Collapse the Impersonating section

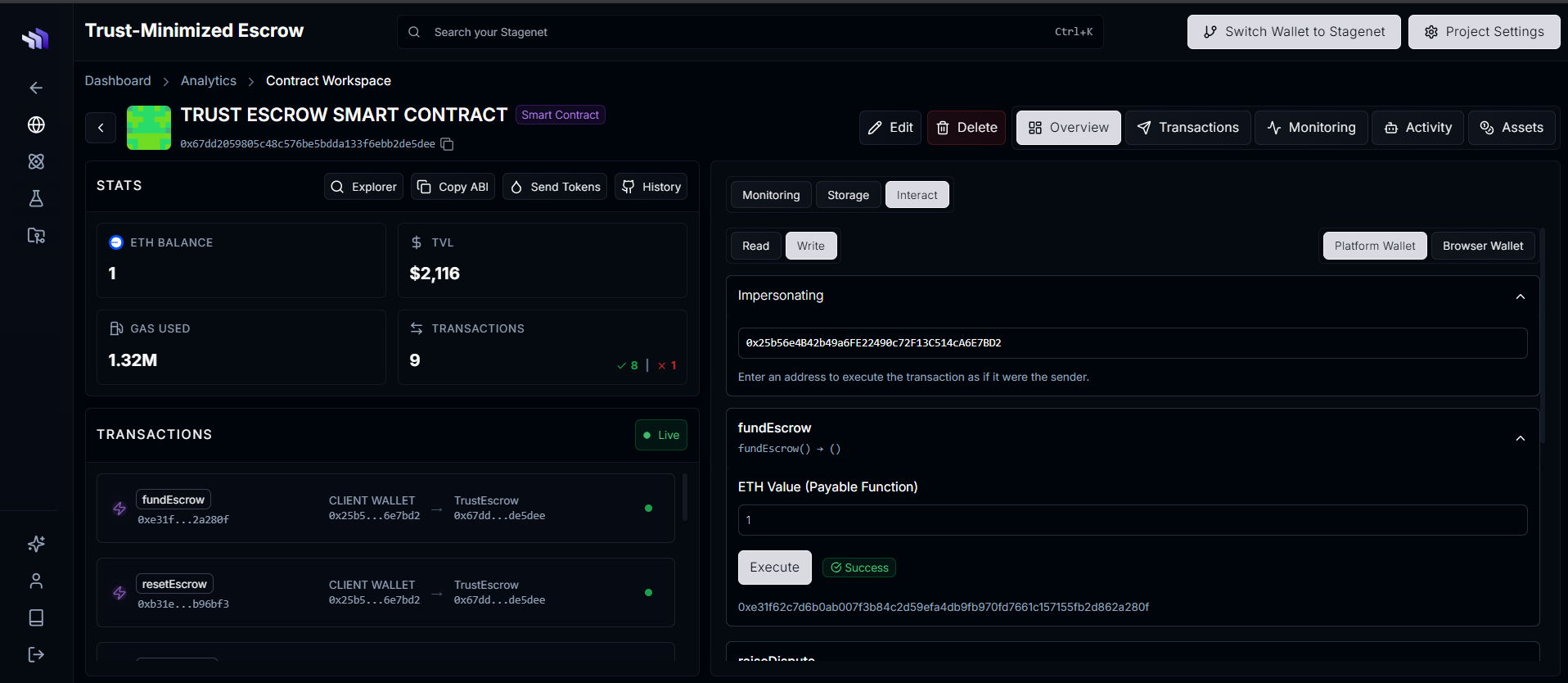point(1521,296)
